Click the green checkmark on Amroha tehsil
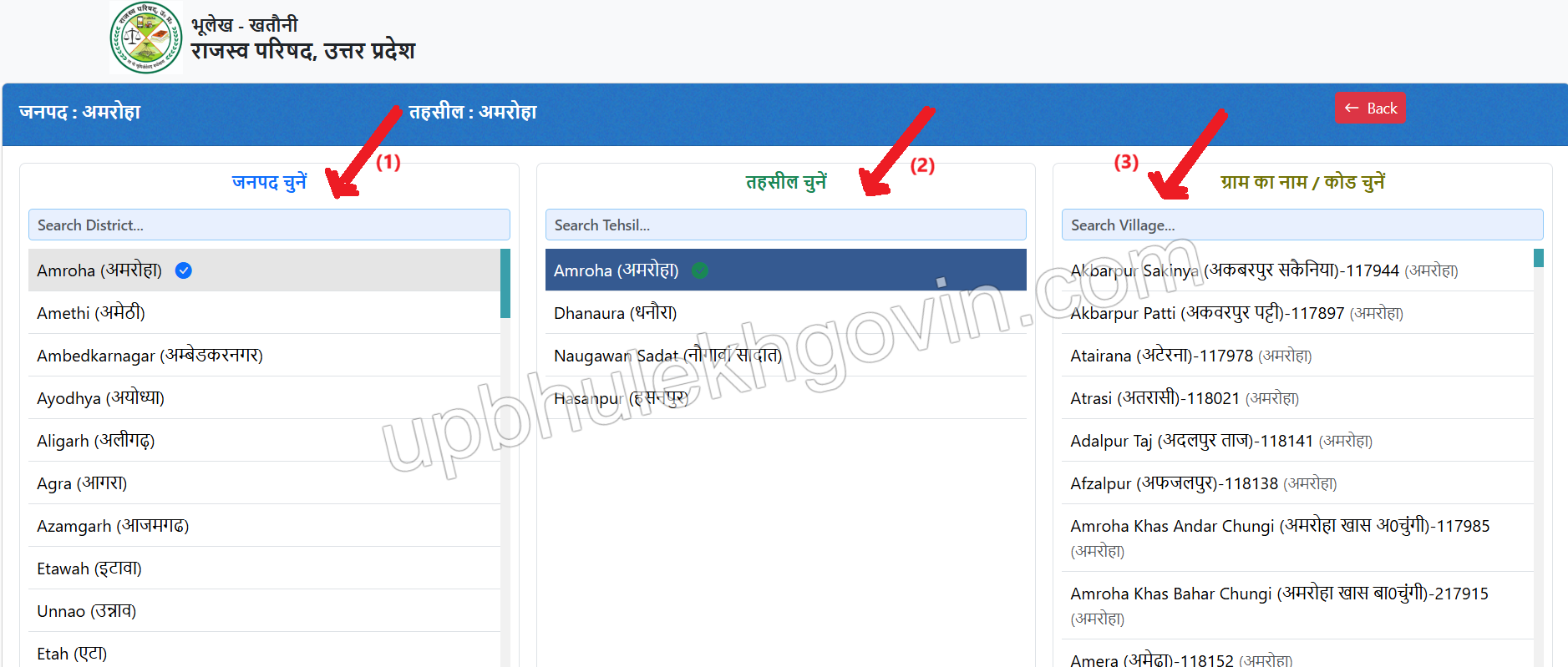The height and width of the screenshot is (667, 1568). click(700, 270)
